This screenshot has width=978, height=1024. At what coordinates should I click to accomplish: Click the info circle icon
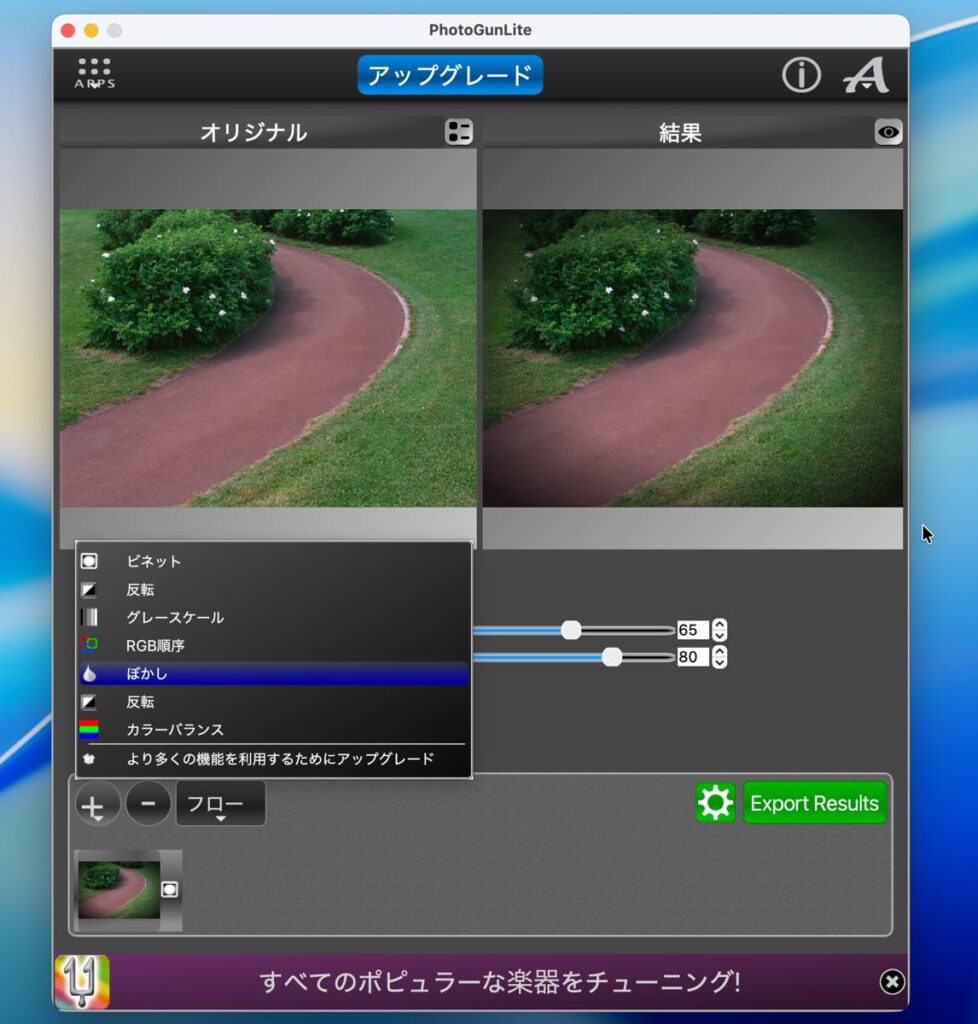(x=800, y=75)
